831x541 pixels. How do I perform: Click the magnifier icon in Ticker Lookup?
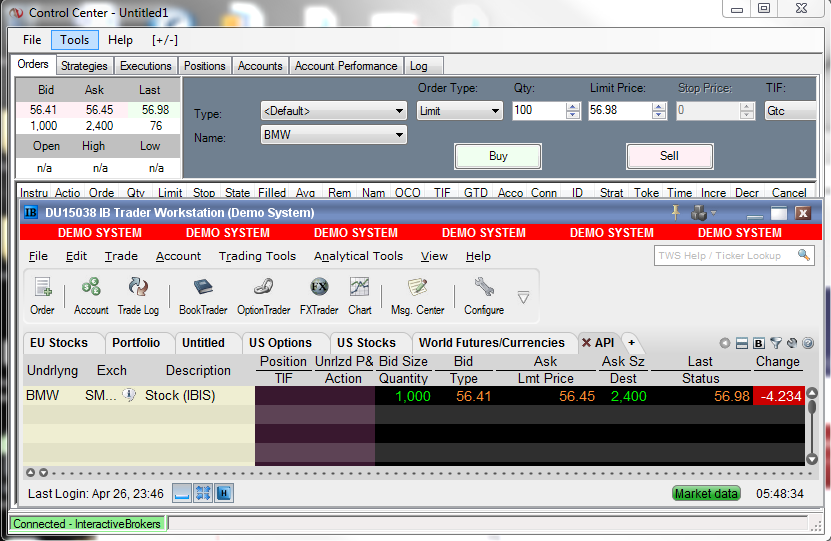(x=803, y=255)
